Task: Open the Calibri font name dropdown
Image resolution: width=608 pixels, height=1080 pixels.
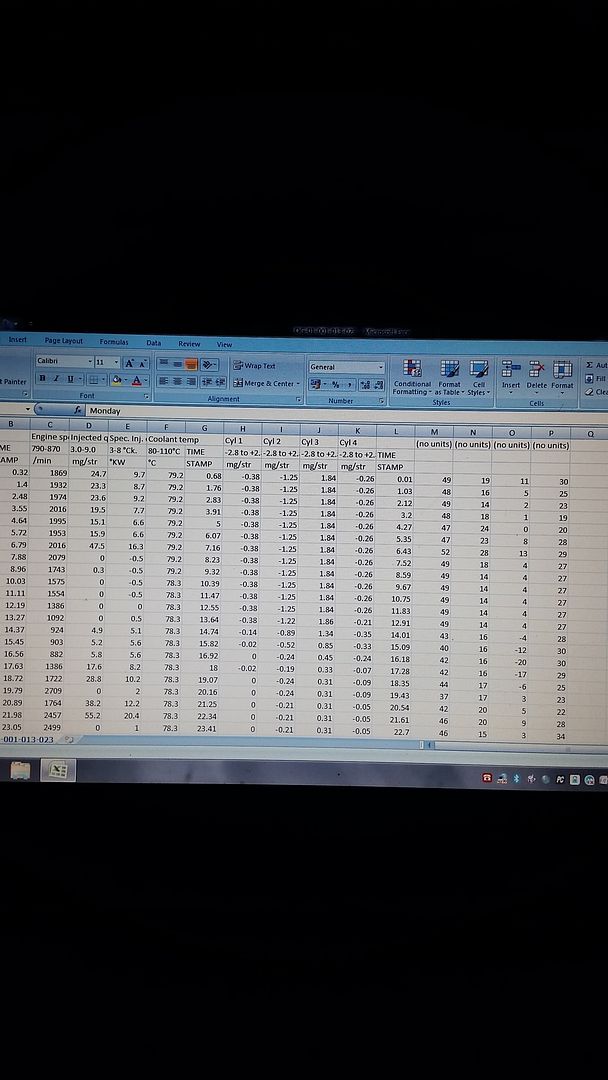Action: click(90, 362)
